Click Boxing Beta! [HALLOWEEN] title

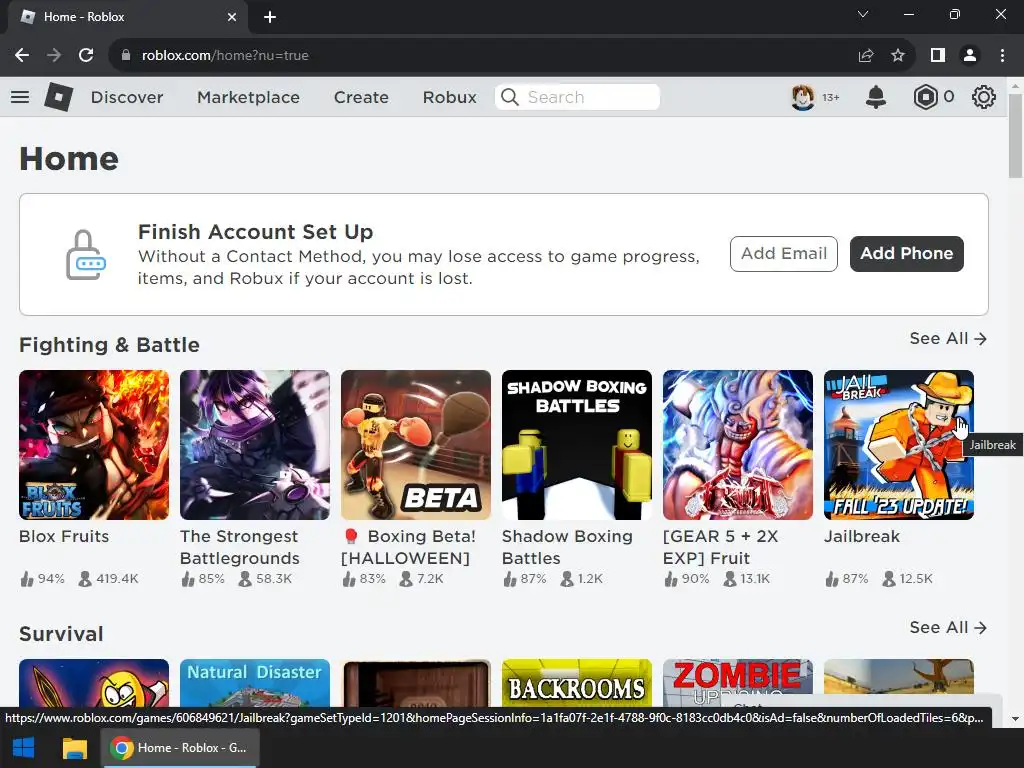[409, 547]
